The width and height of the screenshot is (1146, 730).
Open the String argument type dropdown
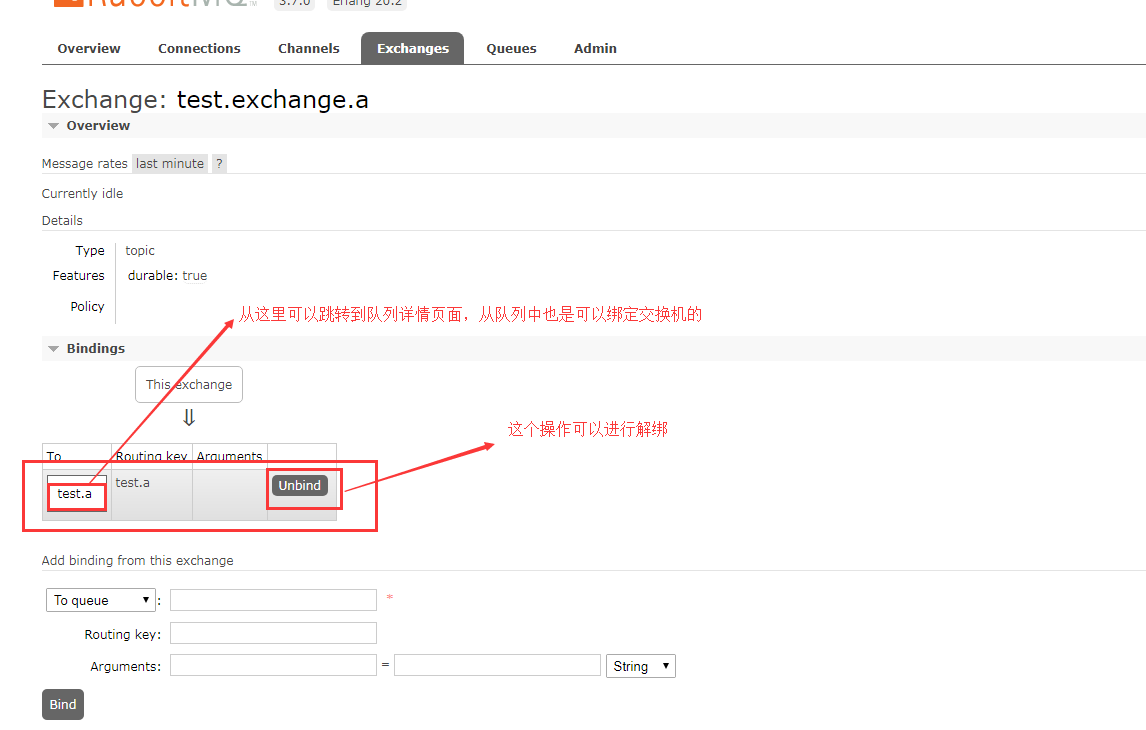point(641,666)
